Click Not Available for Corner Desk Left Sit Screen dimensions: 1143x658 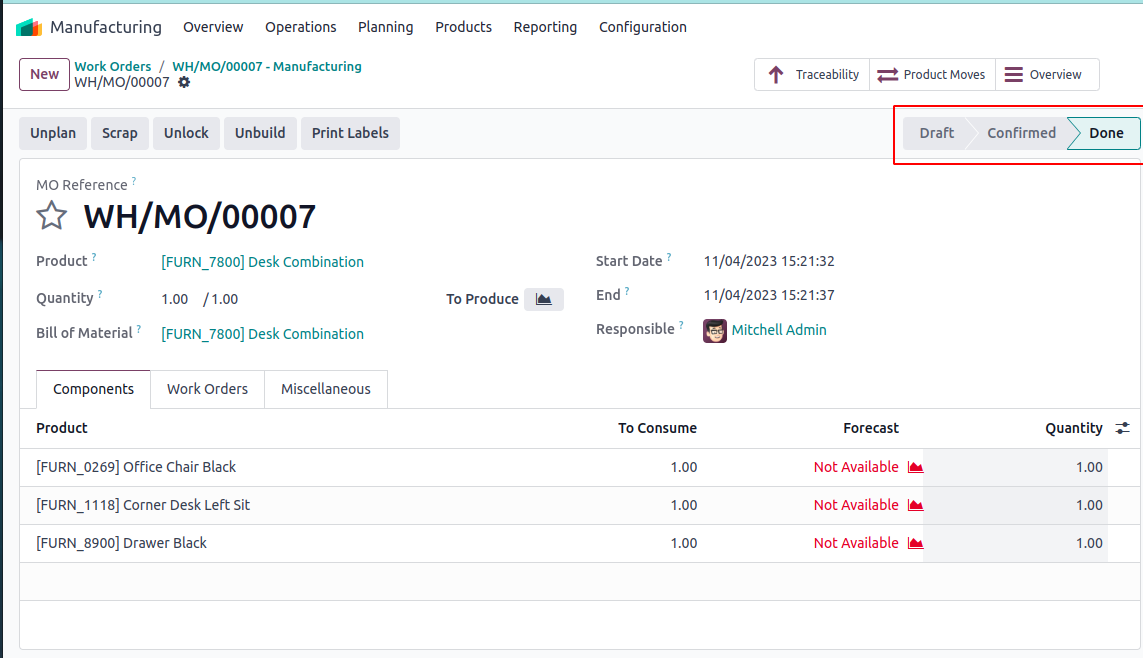(856, 505)
